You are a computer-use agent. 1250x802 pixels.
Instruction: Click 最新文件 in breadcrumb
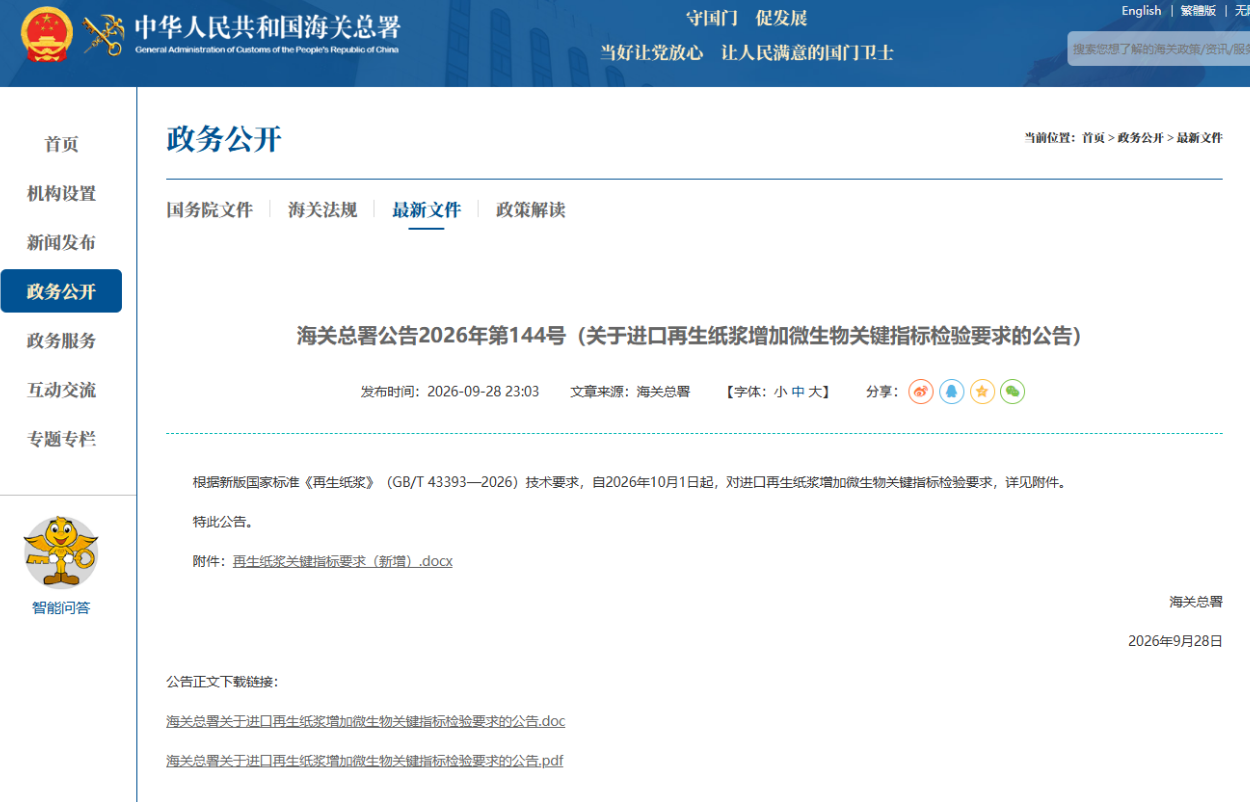point(1199,138)
